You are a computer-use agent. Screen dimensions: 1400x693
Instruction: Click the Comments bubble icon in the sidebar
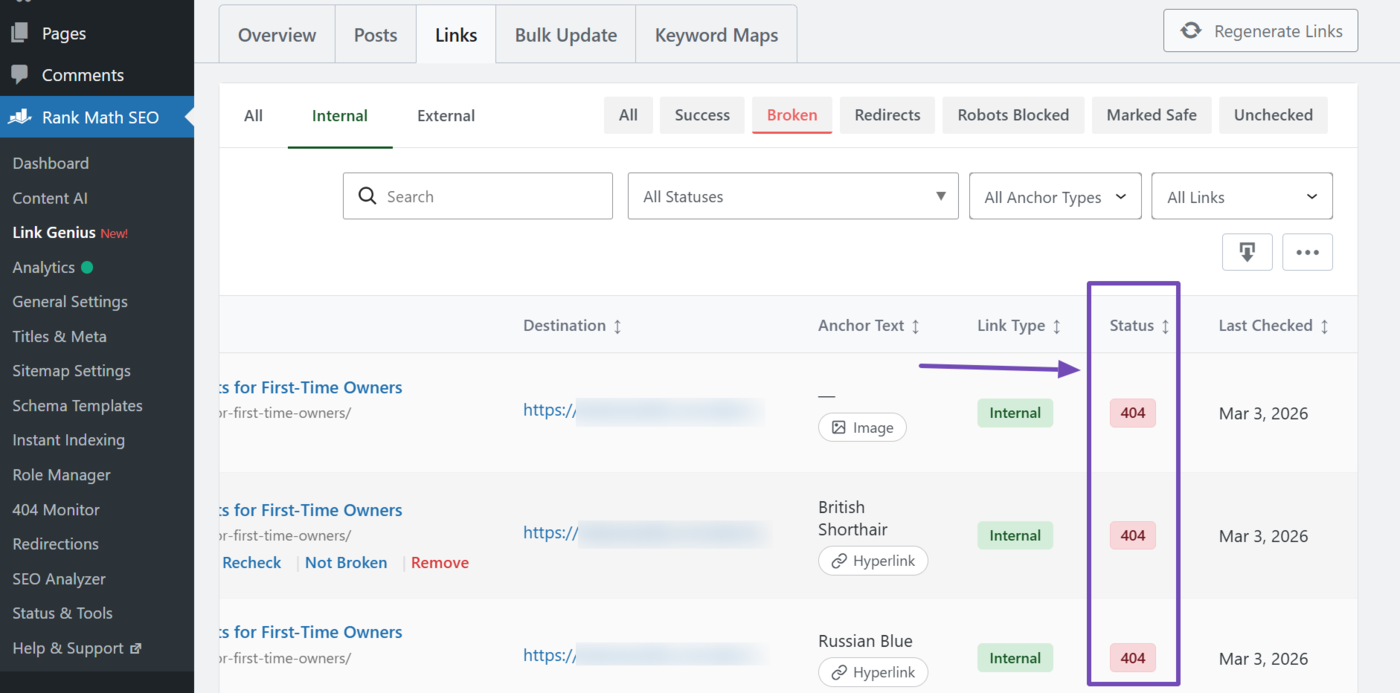click(x=18, y=74)
